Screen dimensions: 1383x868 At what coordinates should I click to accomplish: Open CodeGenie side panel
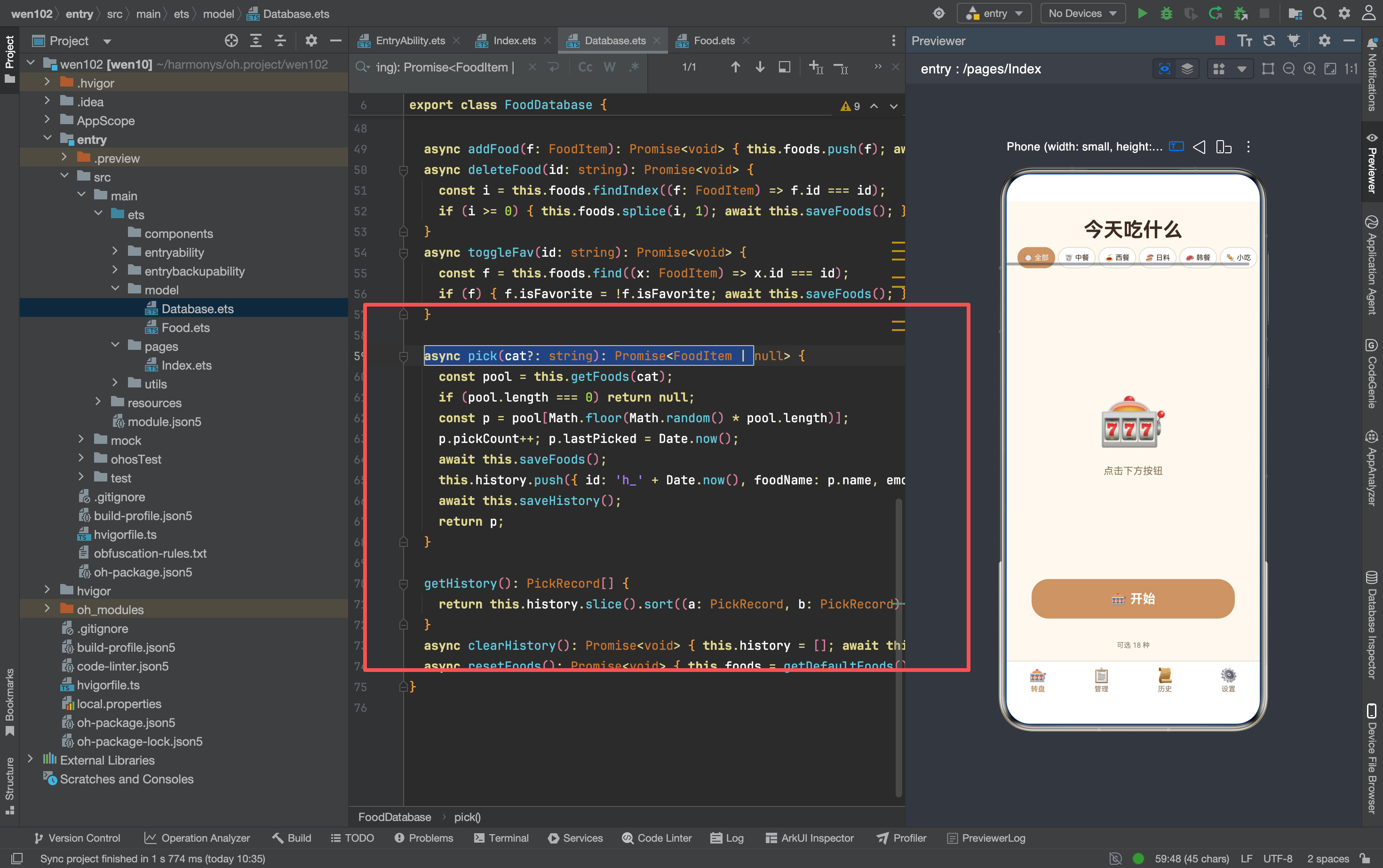coord(1372,373)
